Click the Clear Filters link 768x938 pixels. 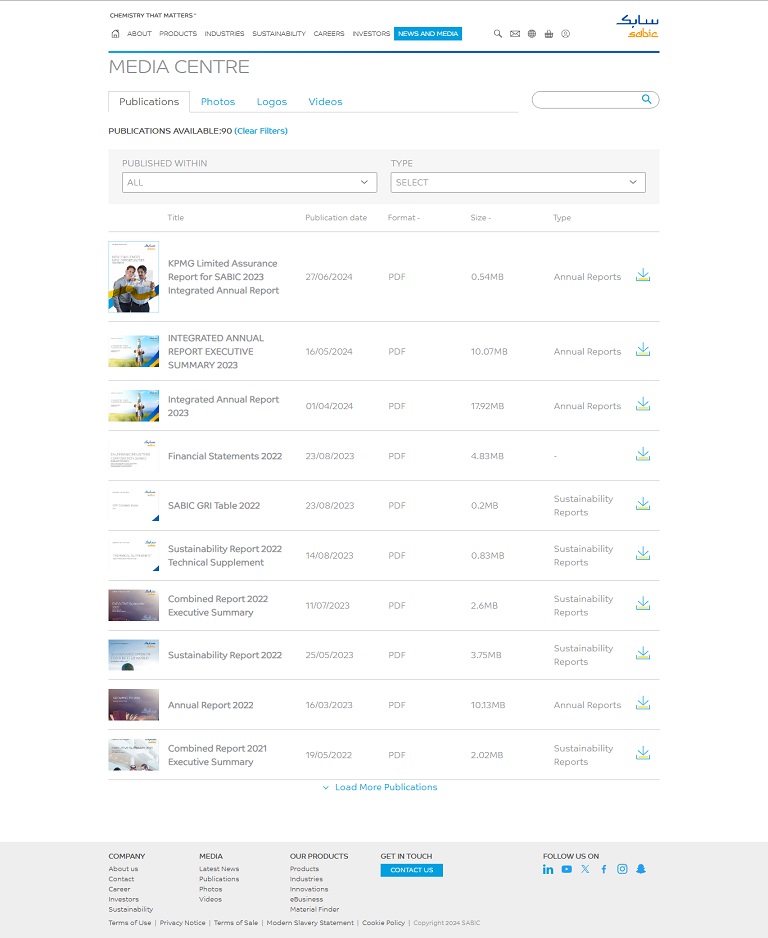pyautogui.click(x=261, y=131)
